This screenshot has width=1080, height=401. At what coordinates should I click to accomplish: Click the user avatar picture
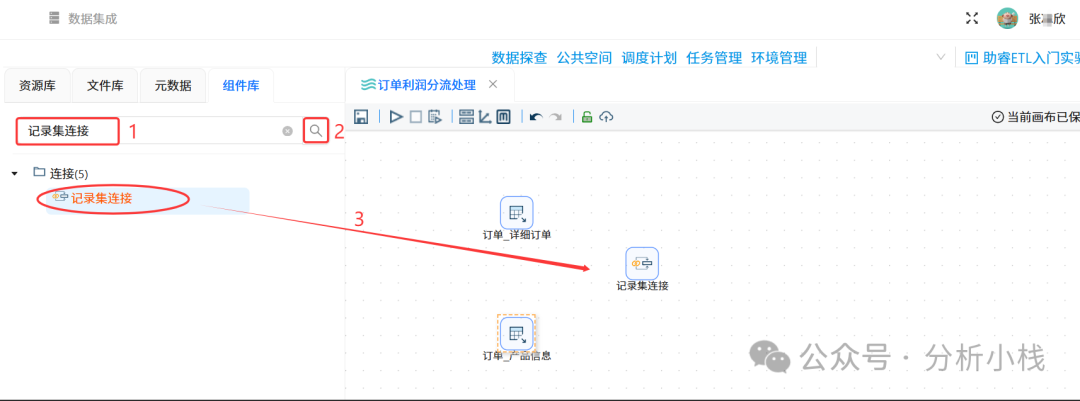[x=1008, y=19]
